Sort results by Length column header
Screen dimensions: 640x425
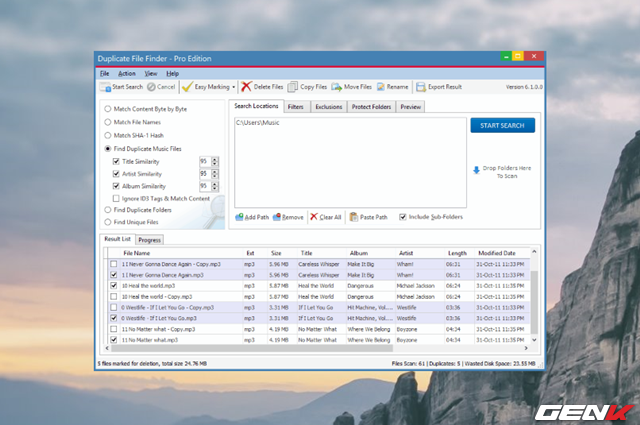coord(459,253)
